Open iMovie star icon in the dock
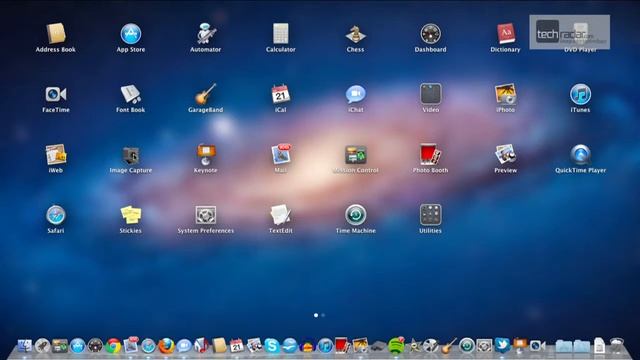This screenshot has width=640, height=360. (x=415, y=346)
